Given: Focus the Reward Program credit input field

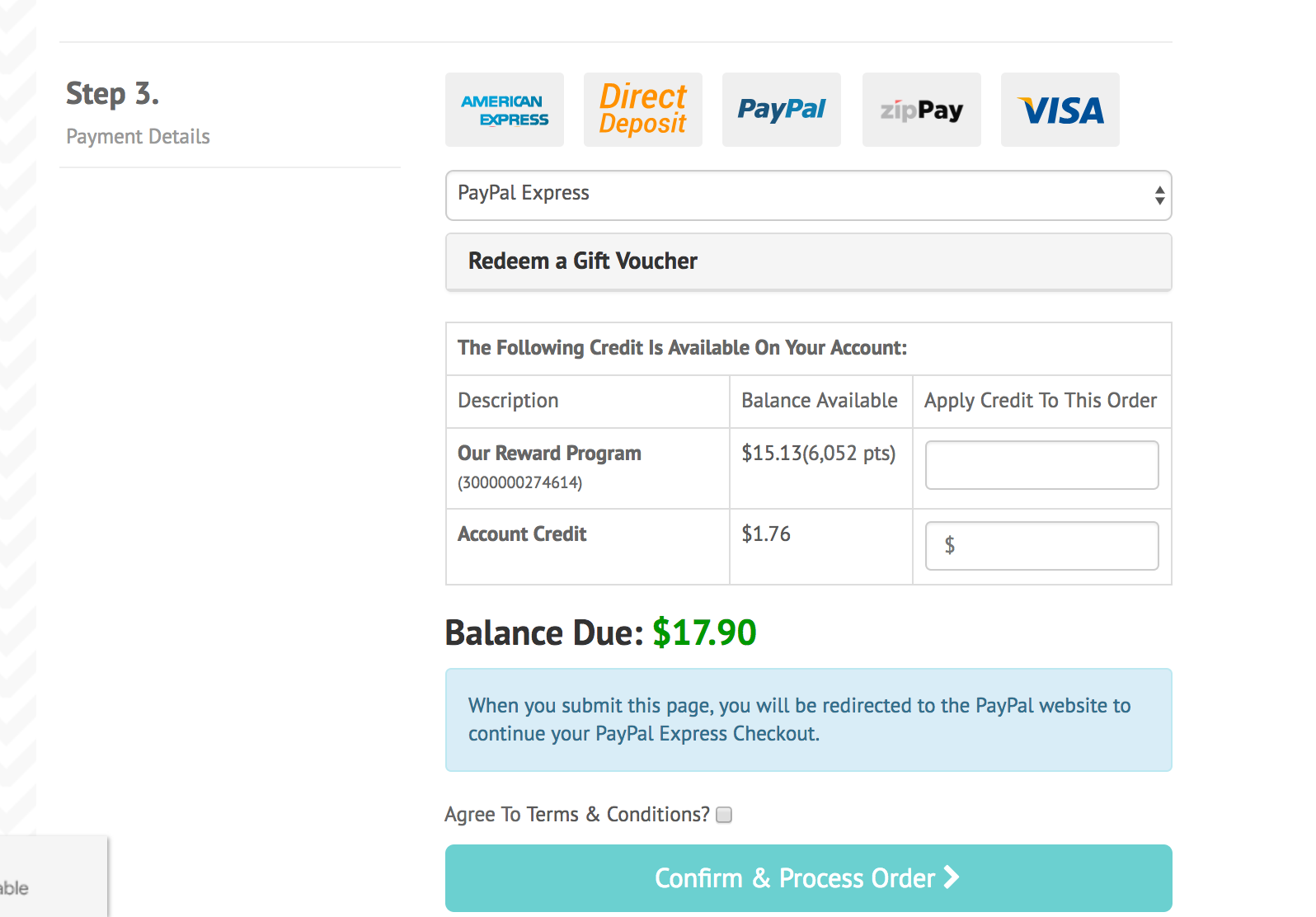Looking at the screenshot, I should tap(1041, 465).
